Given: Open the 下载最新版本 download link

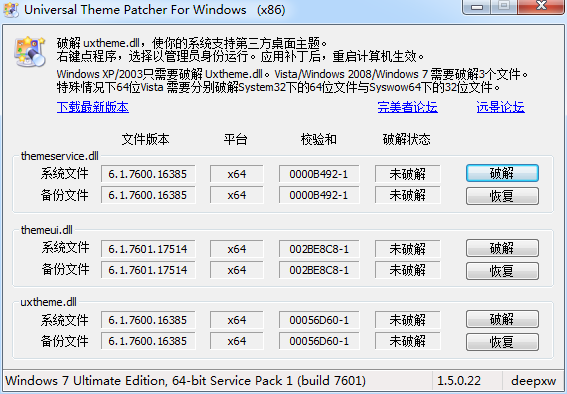Looking at the screenshot, I should pyautogui.click(x=93, y=107).
